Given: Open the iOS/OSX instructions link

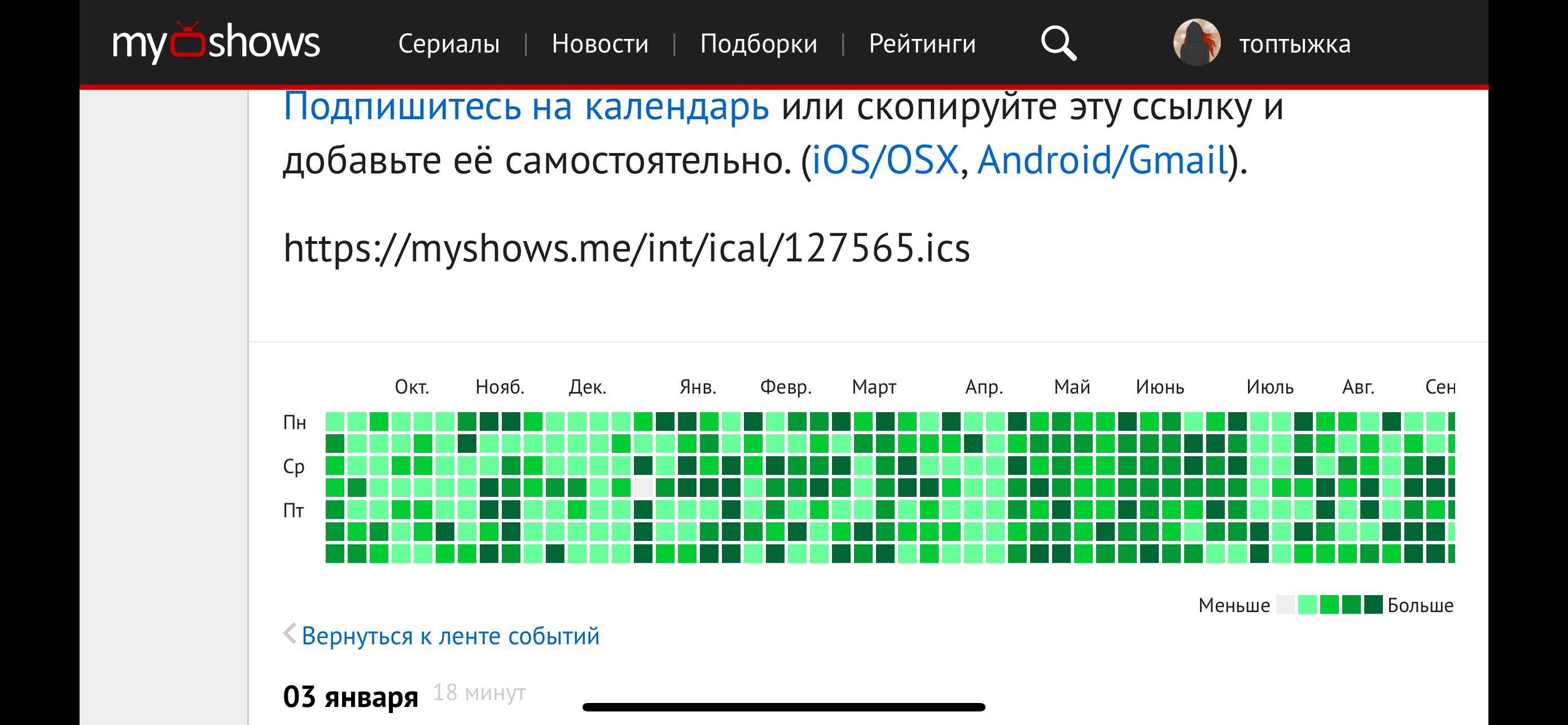Looking at the screenshot, I should click(x=885, y=160).
